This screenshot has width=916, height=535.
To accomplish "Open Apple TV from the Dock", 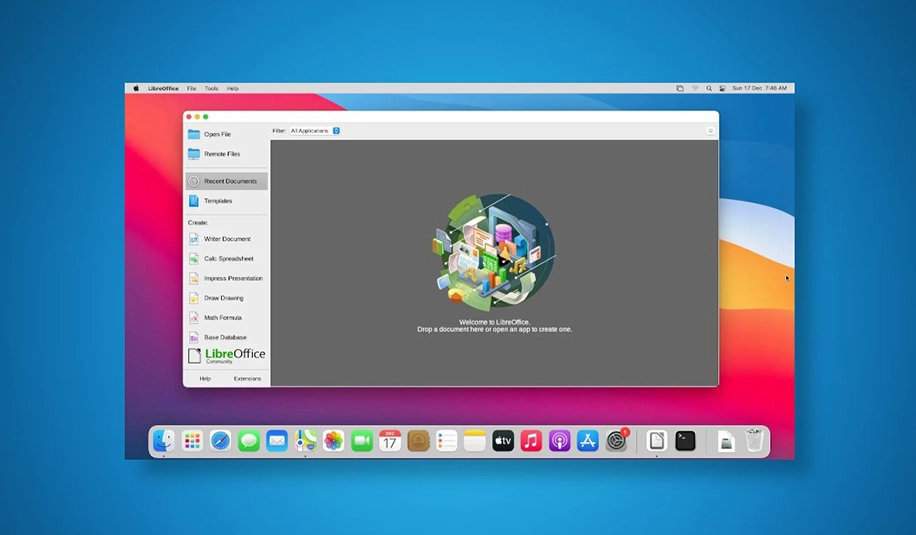I will (503, 441).
